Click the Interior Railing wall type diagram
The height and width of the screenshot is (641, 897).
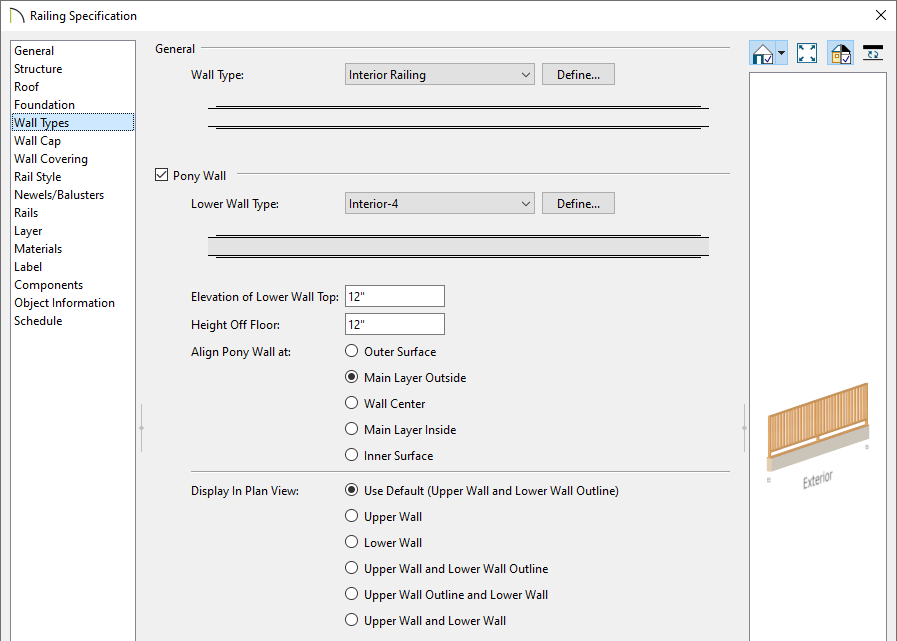coord(458,117)
